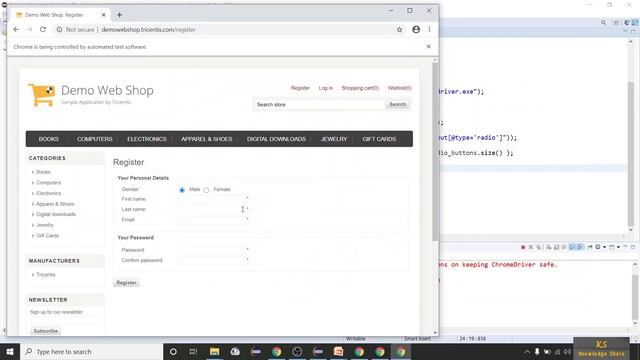
Task: Focus the First name field
Action: pos(211,199)
